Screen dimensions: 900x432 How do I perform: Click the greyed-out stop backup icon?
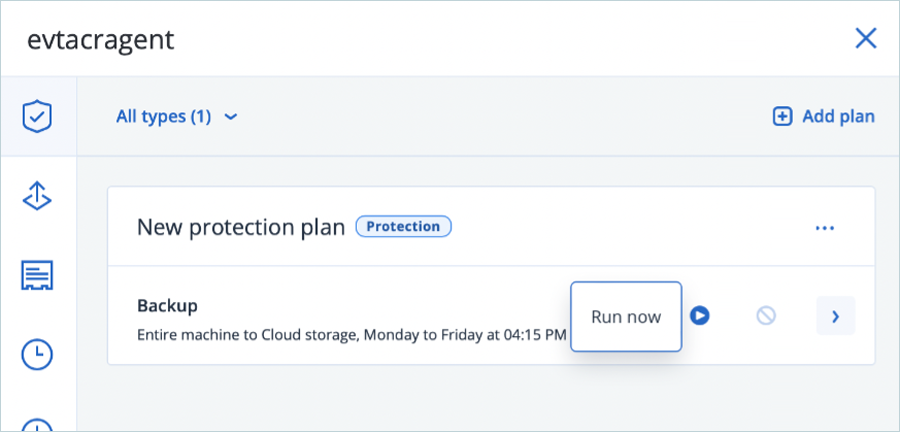pos(766,316)
